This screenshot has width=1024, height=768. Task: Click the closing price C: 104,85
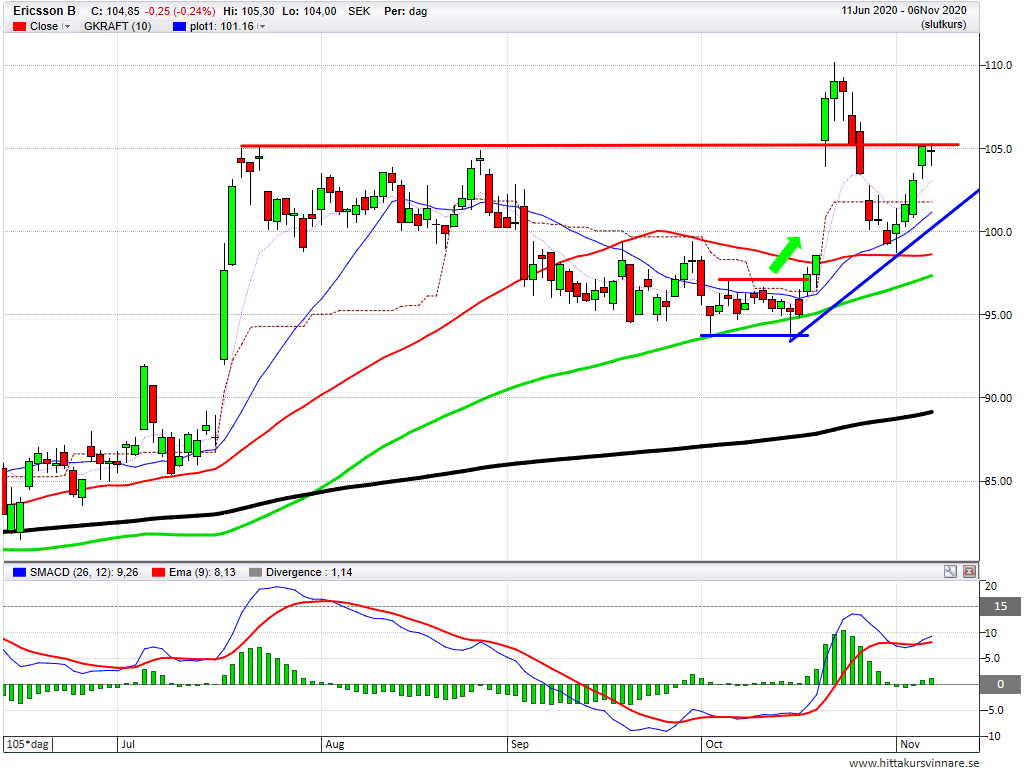115,11
